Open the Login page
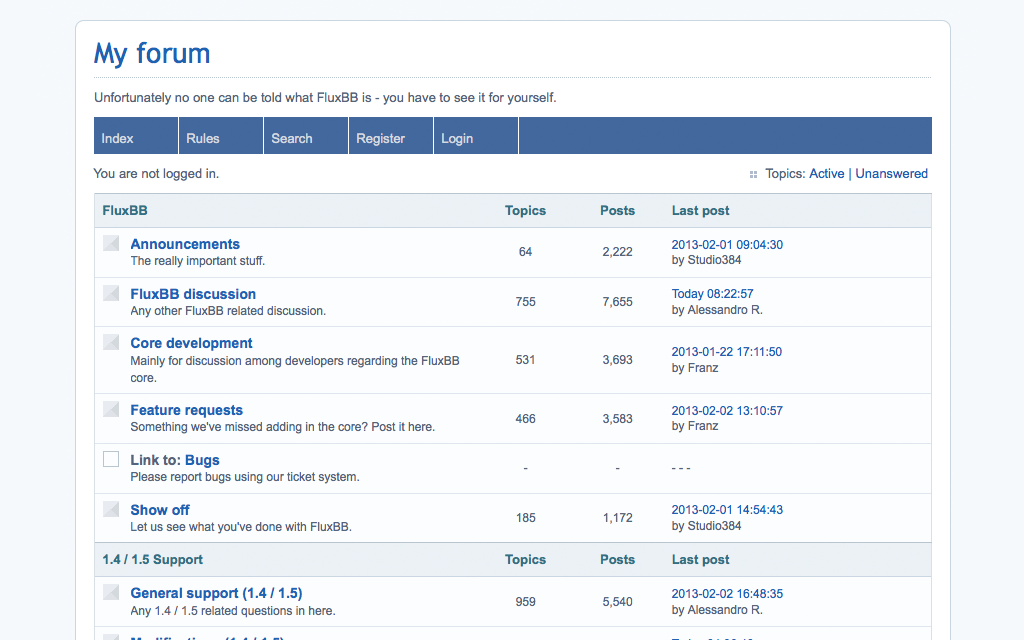Viewport: 1024px width, 640px height. pos(457,138)
